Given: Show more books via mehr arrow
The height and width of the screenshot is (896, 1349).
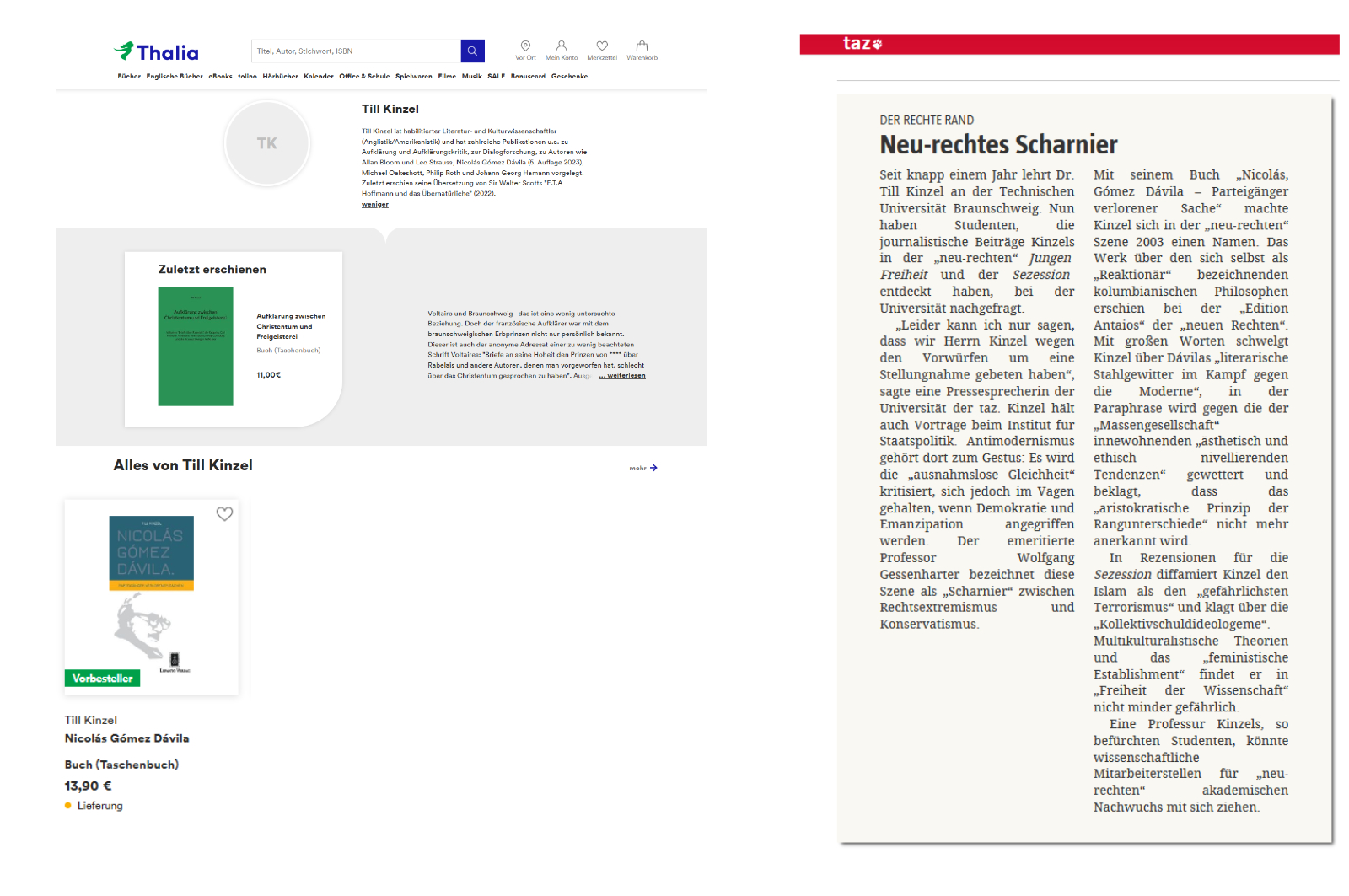Looking at the screenshot, I should click(643, 468).
